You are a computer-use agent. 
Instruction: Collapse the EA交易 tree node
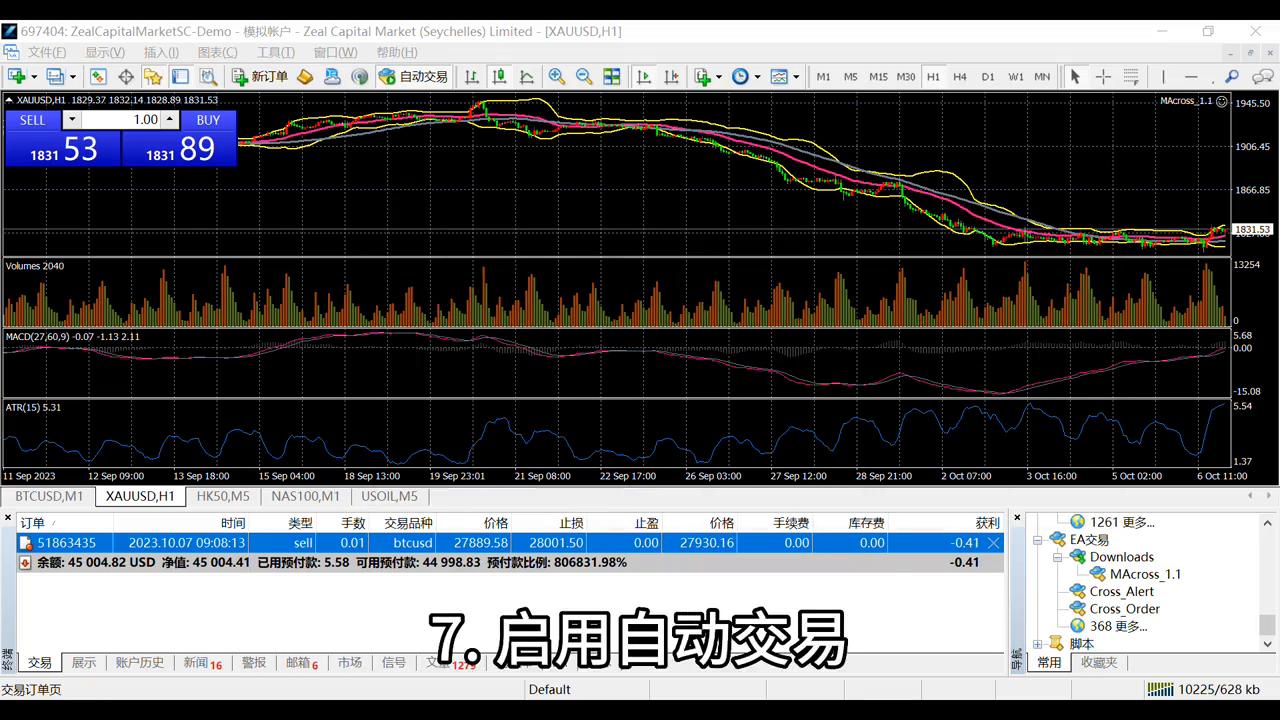tap(1038, 539)
